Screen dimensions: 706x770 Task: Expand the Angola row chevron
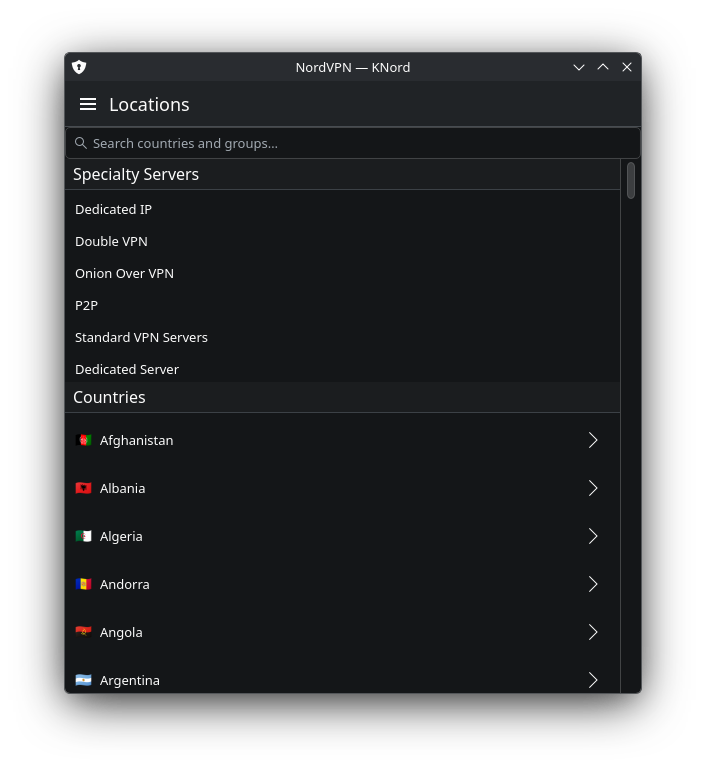[593, 632]
